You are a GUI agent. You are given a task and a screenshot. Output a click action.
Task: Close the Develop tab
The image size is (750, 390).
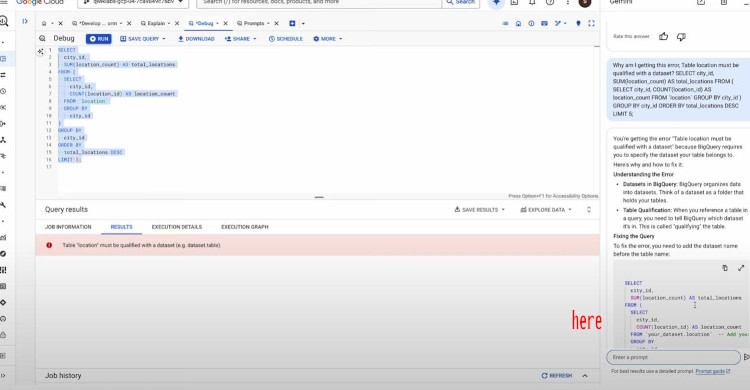[129, 23]
